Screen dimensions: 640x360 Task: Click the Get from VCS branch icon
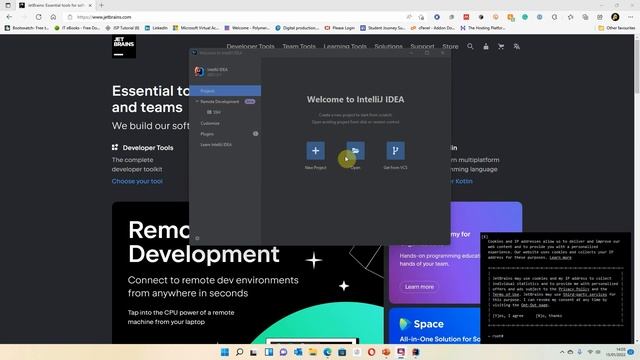[x=396, y=151]
